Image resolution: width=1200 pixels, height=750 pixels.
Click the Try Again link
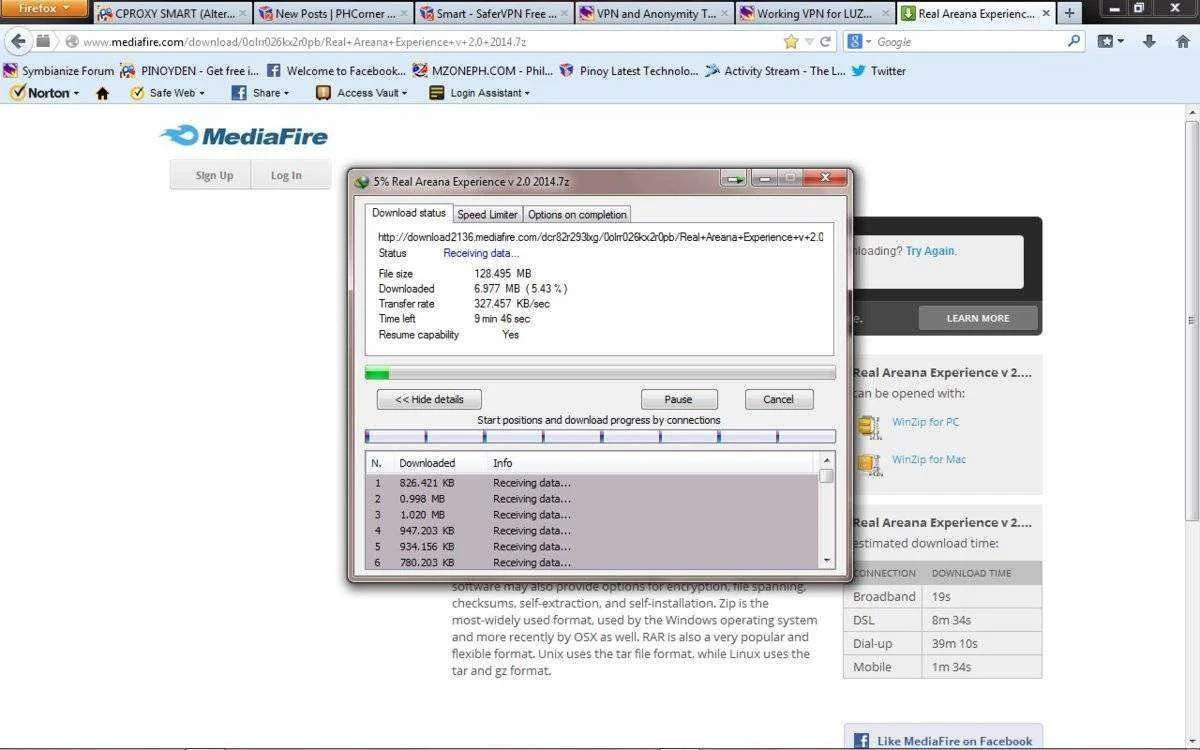[x=930, y=251]
